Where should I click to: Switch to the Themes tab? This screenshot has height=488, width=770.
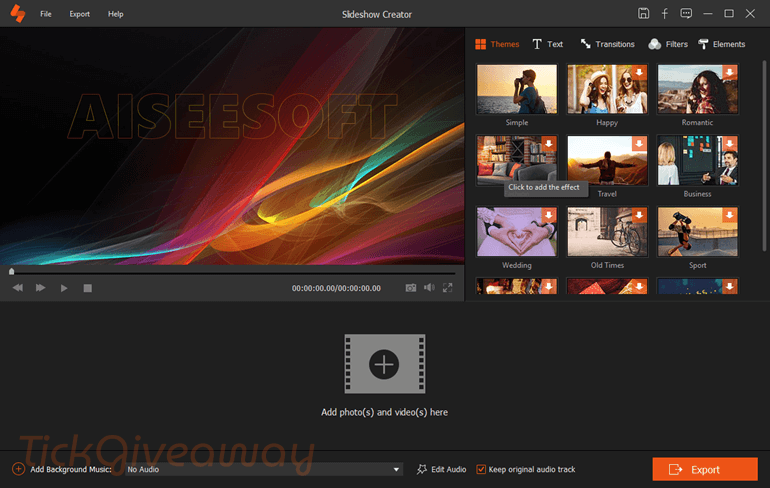coord(497,44)
